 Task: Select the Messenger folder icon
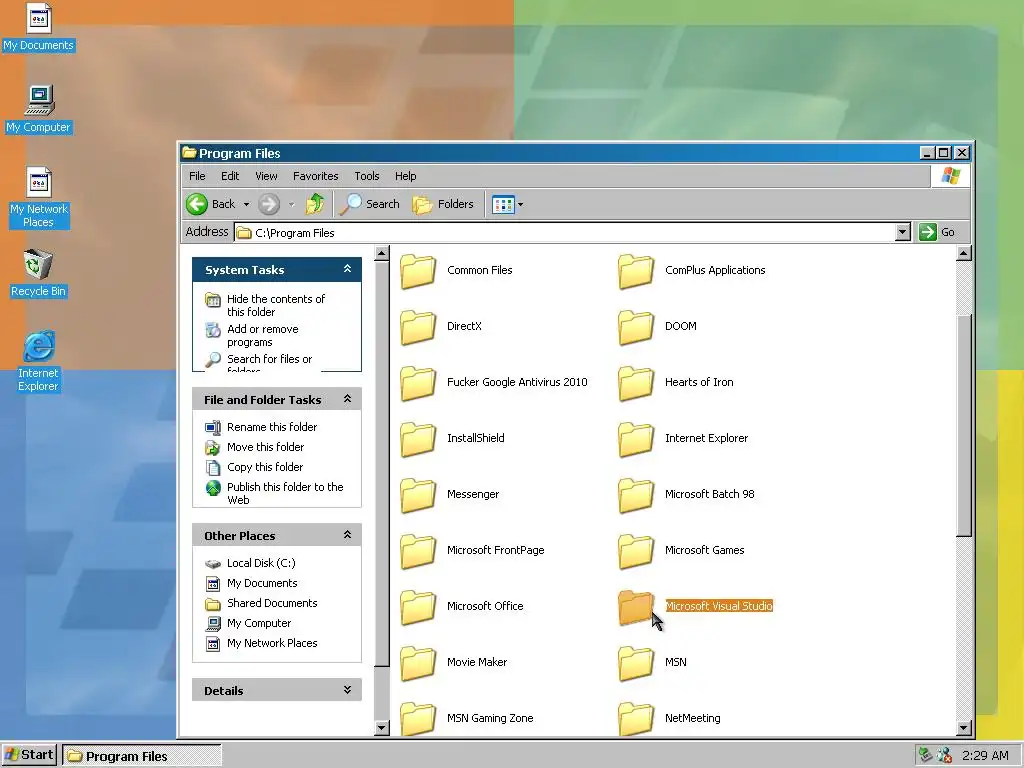point(418,495)
